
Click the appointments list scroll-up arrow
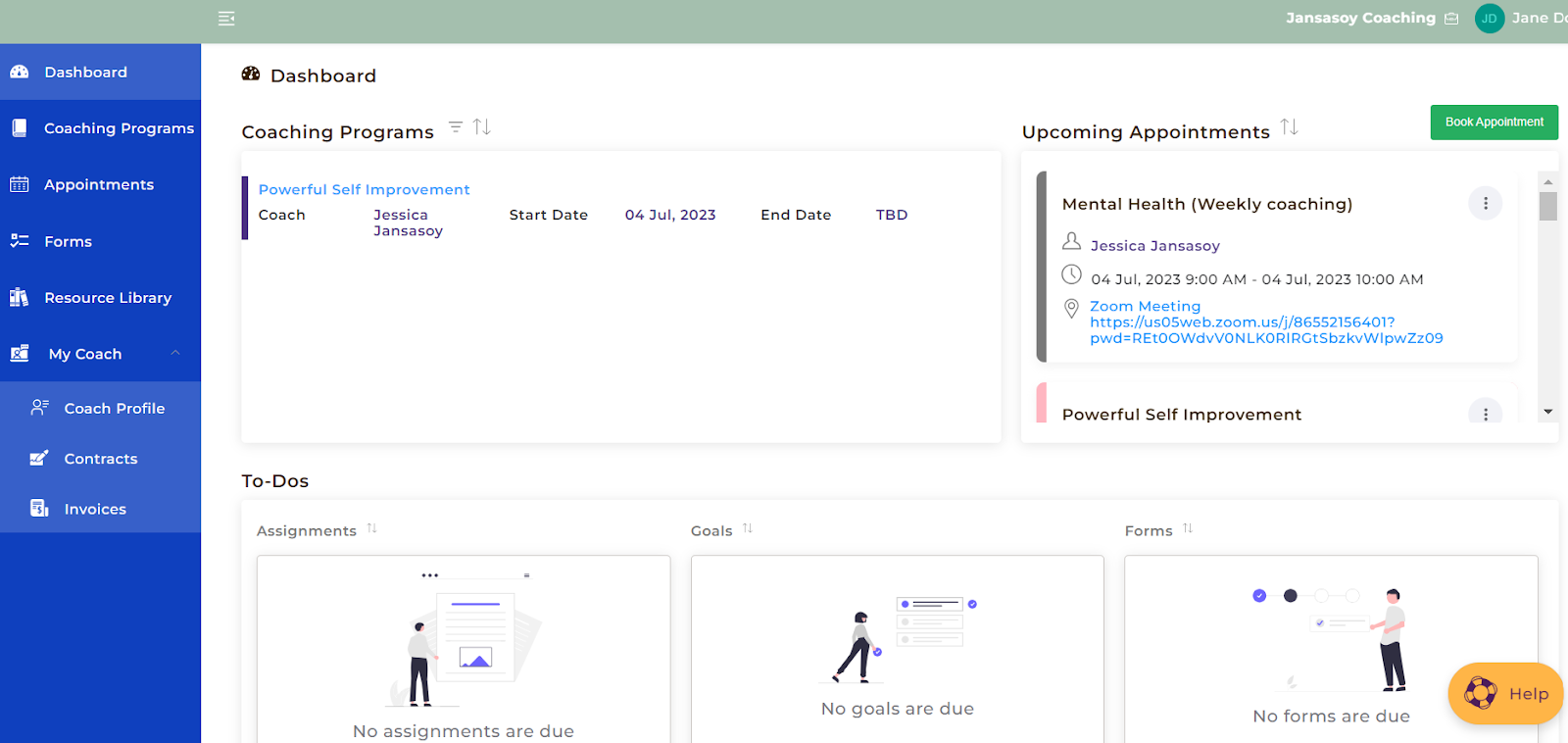[1548, 181]
